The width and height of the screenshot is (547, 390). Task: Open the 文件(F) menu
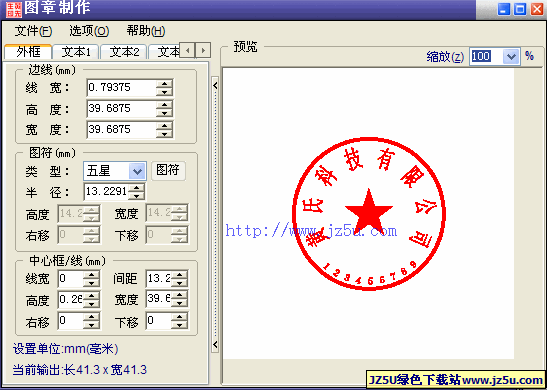pos(33,31)
